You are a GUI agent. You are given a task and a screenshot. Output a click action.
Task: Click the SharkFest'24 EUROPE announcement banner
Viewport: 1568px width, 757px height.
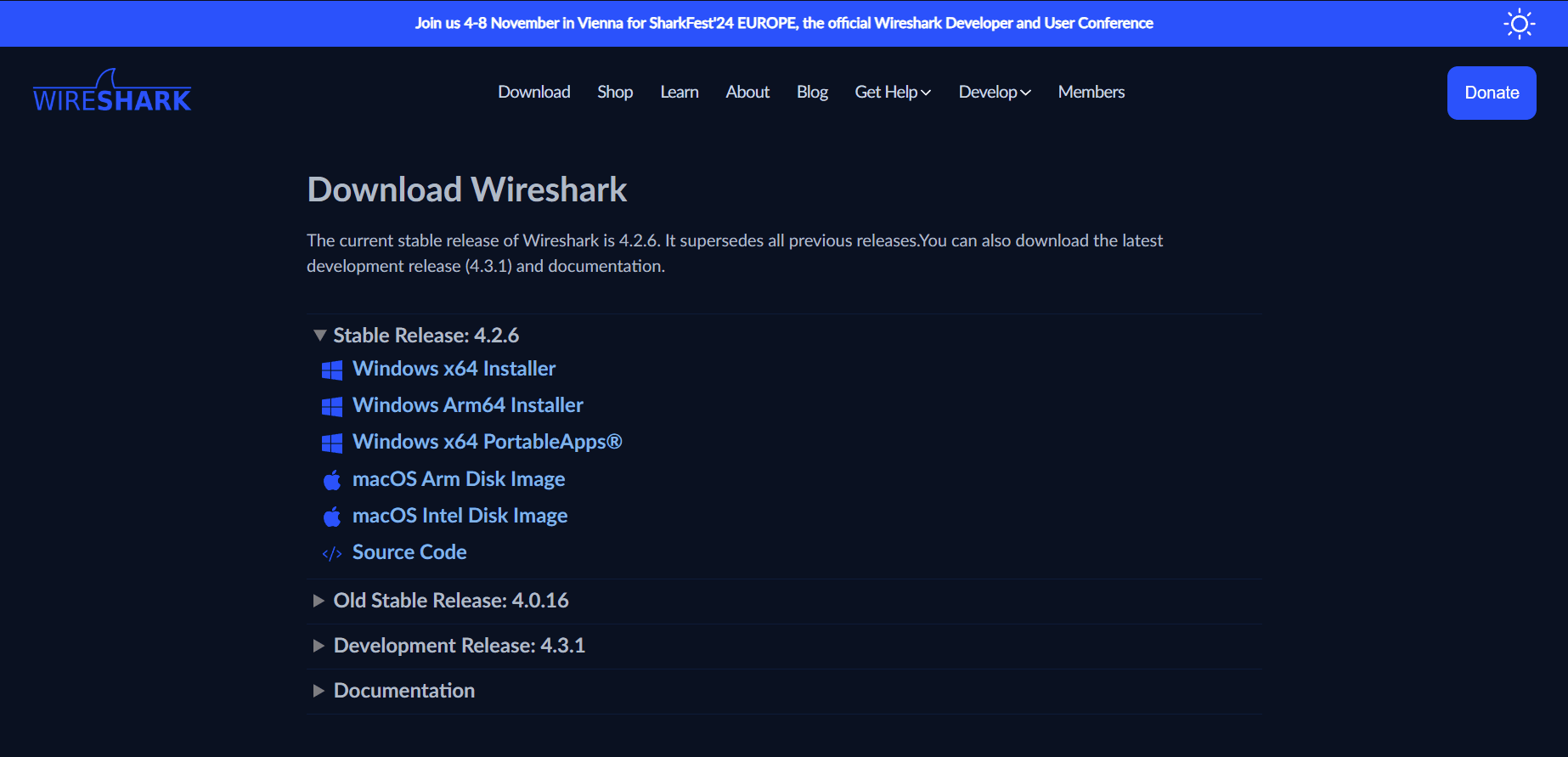[783, 23]
